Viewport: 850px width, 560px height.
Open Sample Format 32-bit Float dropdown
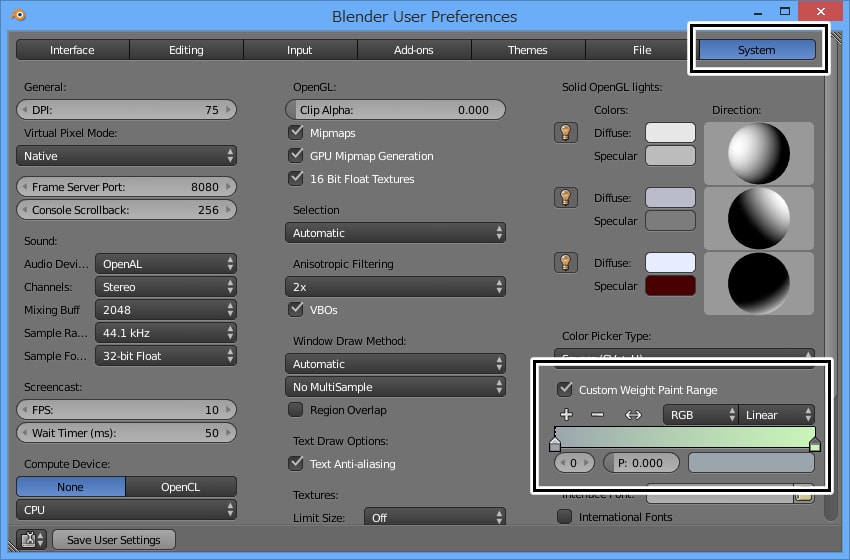click(x=166, y=356)
